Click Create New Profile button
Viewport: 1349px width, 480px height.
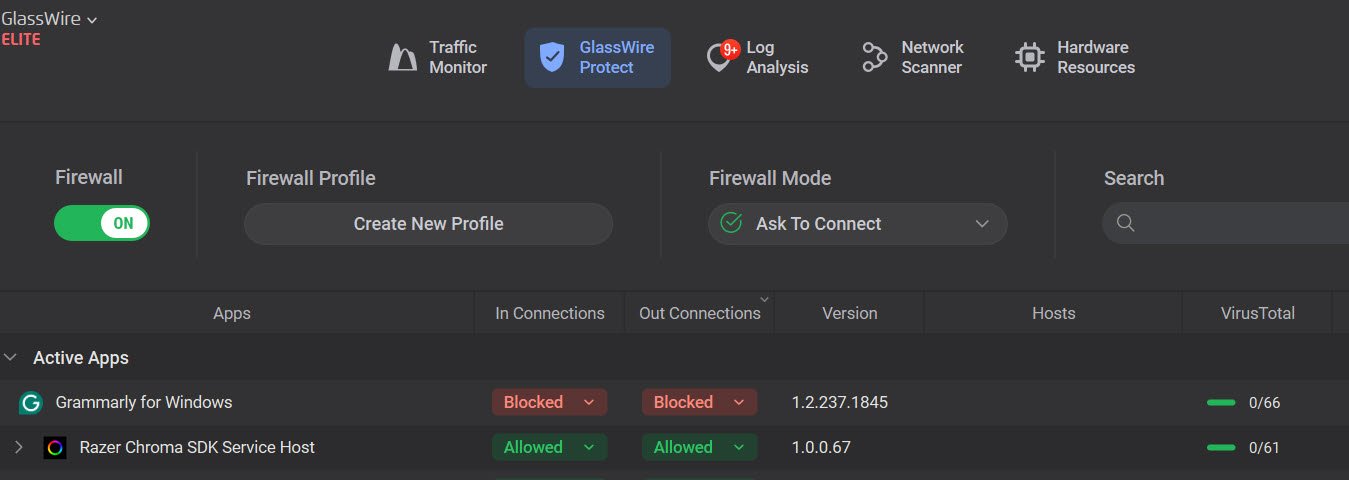pos(428,224)
